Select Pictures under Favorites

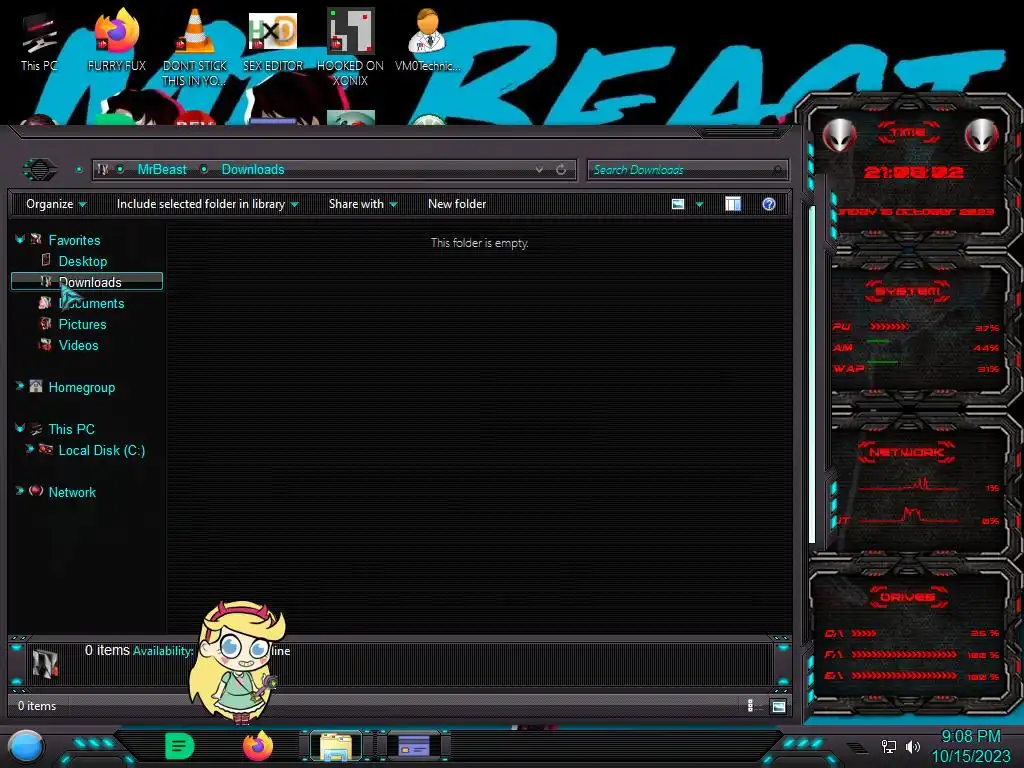[82, 324]
